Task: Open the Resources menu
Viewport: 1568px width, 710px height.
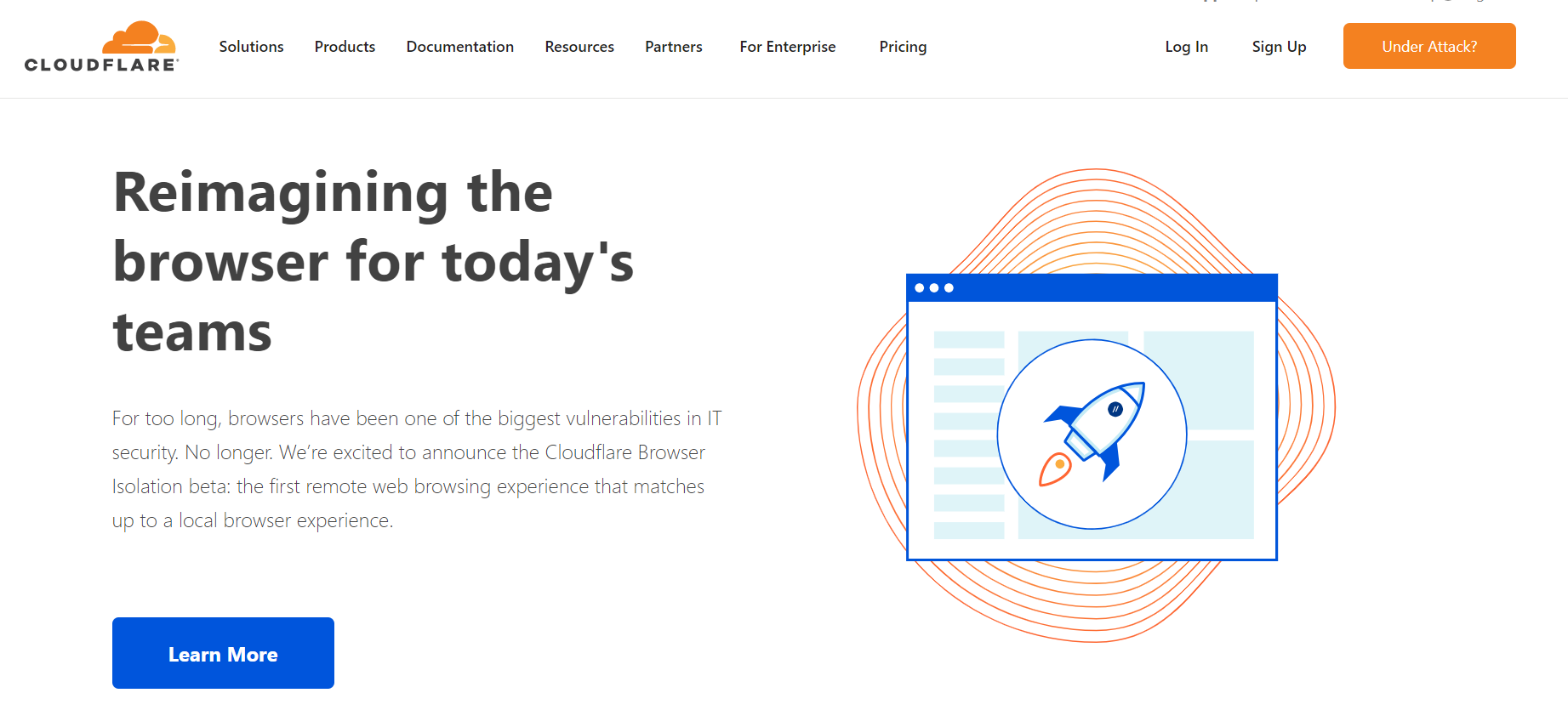Action: [x=579, y=47]
